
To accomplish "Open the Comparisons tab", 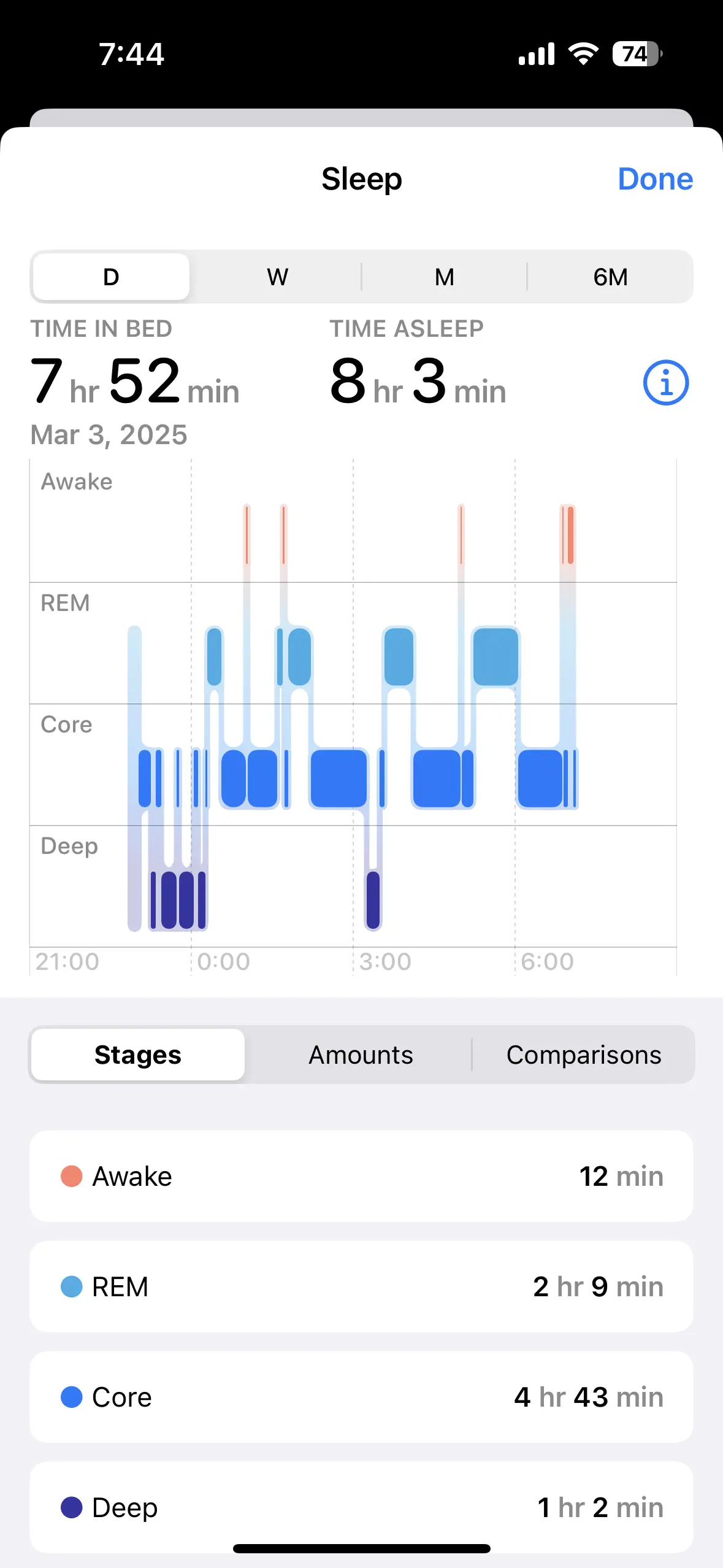I will click(x=583, y=1055).
